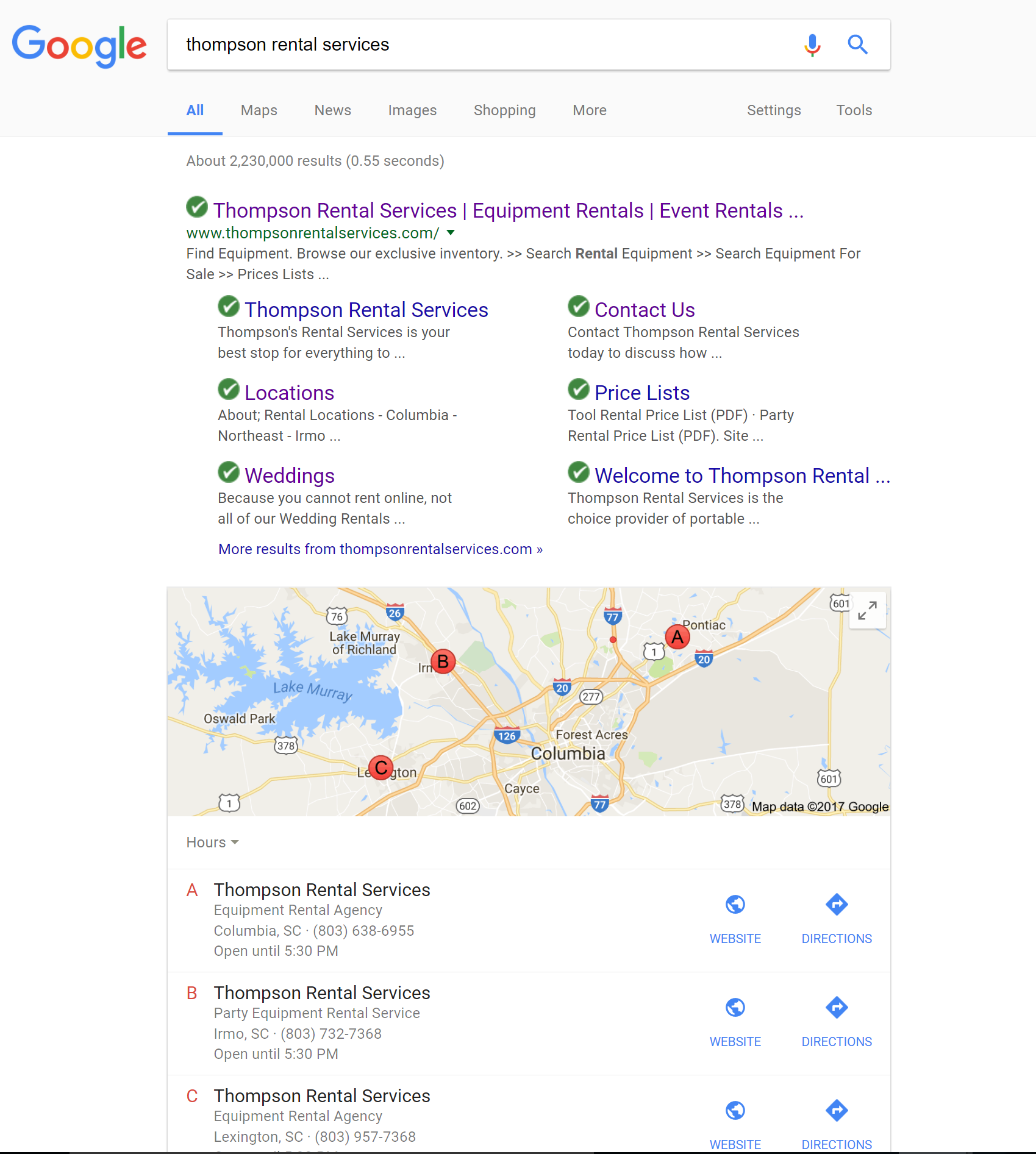Expand the map to full view
Screen dimensions: 1036x1154
tap(867, 610)
